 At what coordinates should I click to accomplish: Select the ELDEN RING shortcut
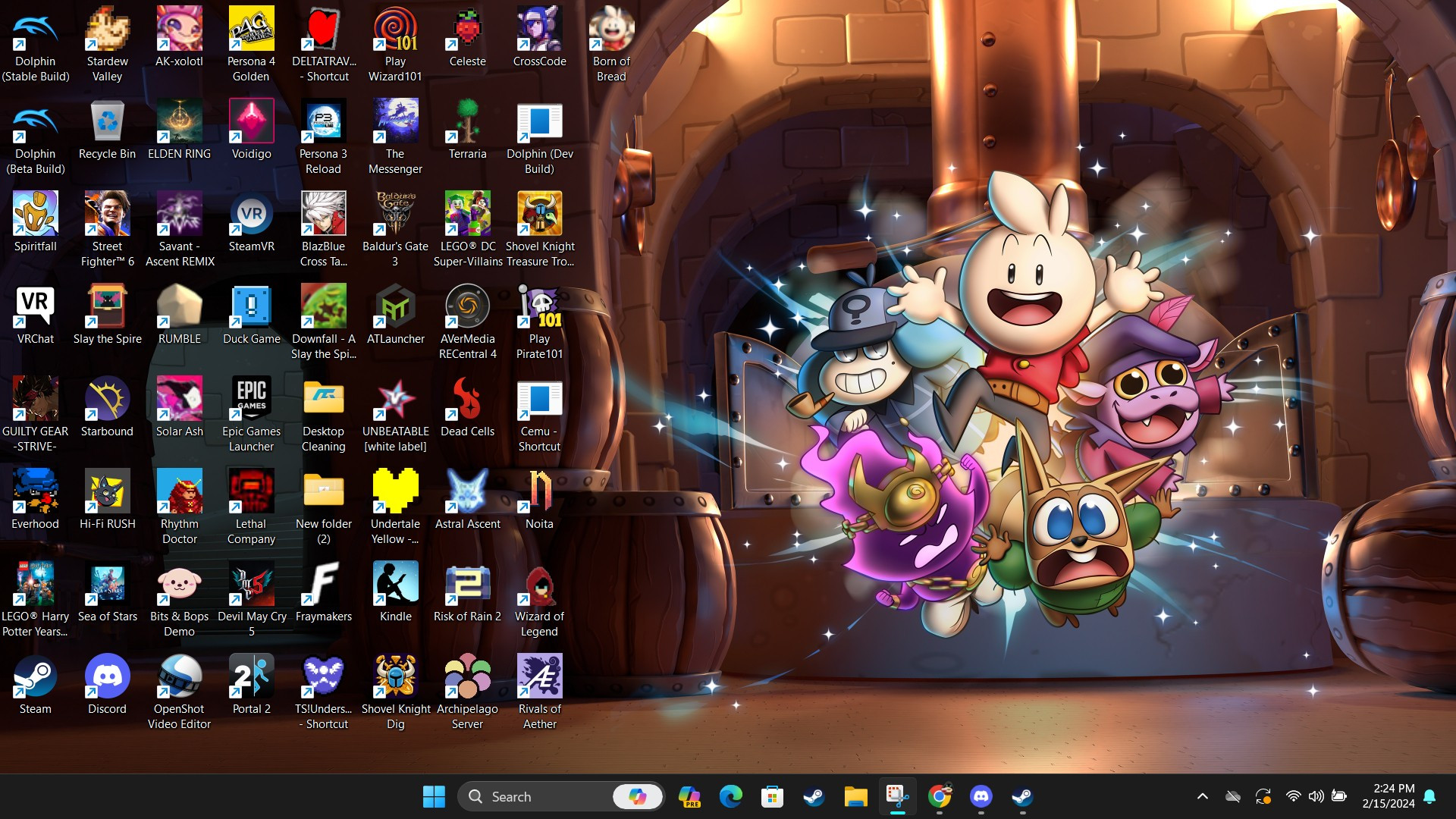point(179,129)
